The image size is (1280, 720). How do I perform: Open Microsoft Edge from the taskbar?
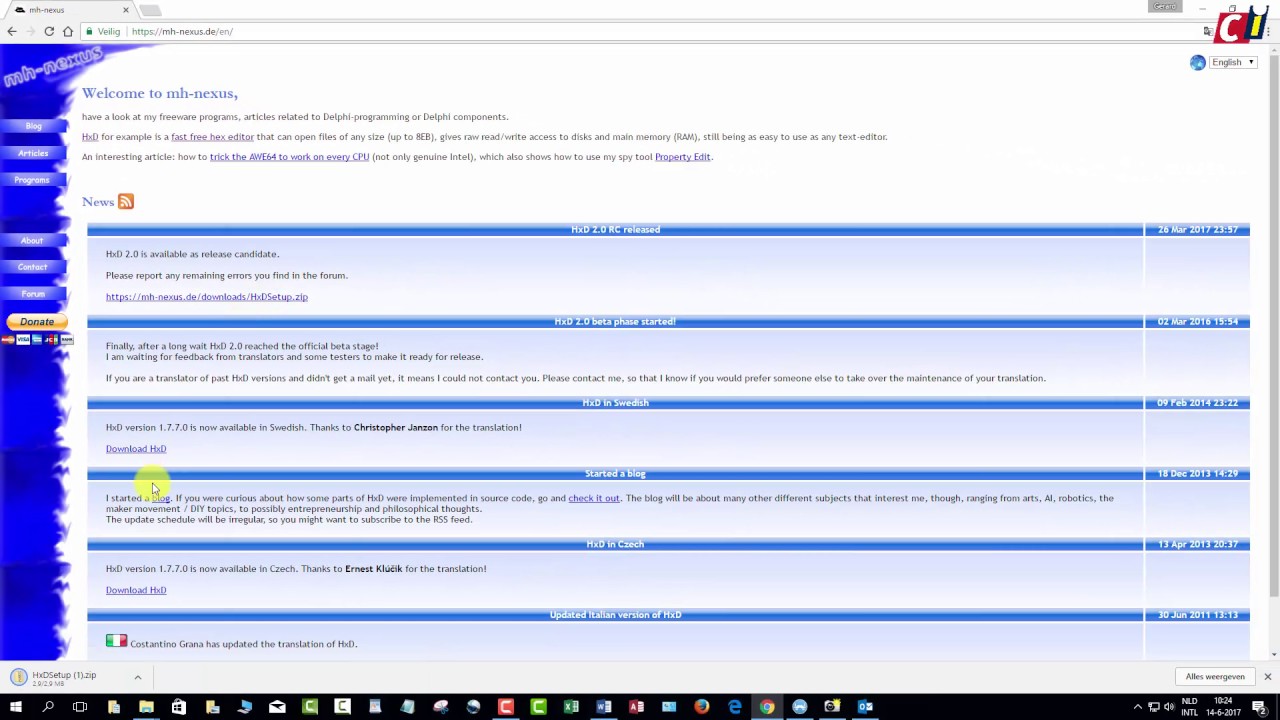(x=735, y=707)
